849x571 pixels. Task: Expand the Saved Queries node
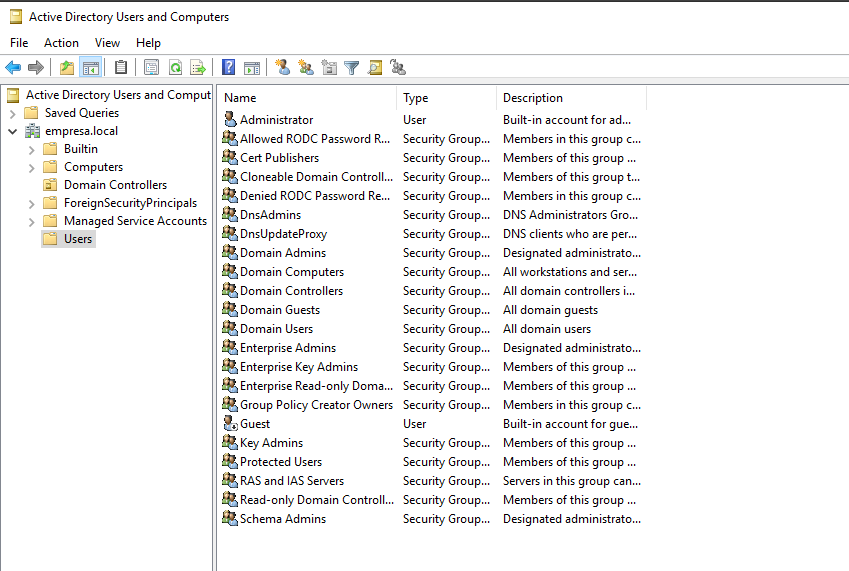13,114
